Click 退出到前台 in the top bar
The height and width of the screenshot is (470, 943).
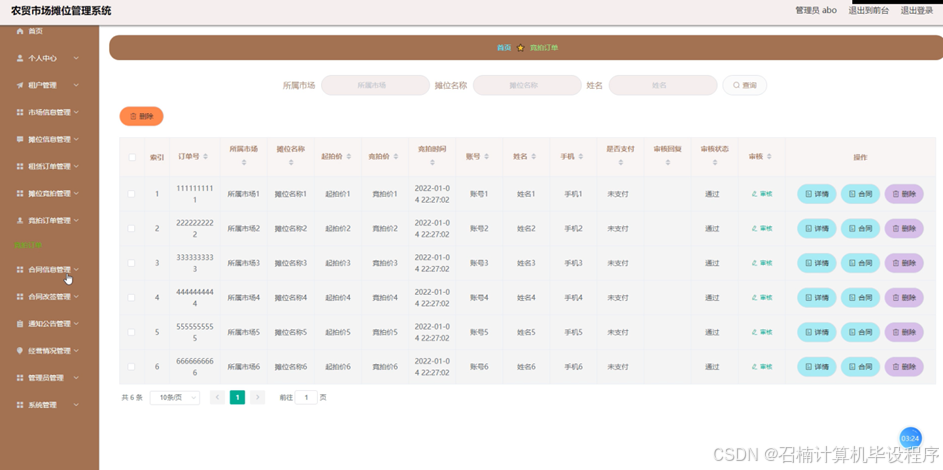[868, 10]
